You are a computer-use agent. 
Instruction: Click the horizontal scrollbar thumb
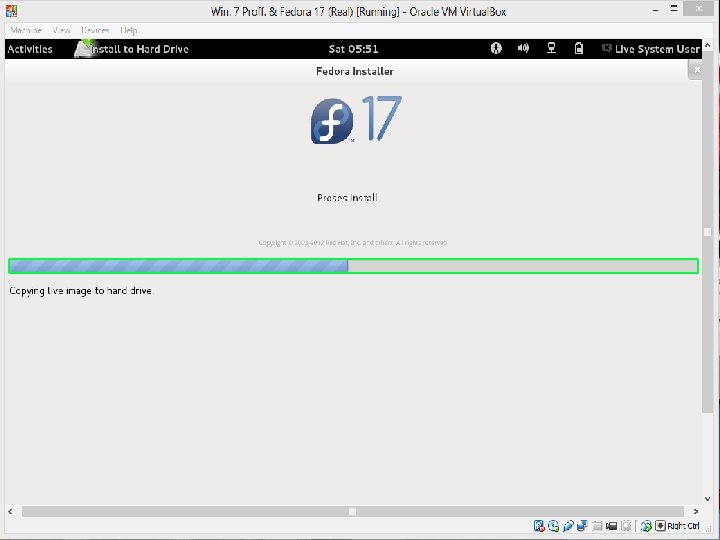click(353, 511)
